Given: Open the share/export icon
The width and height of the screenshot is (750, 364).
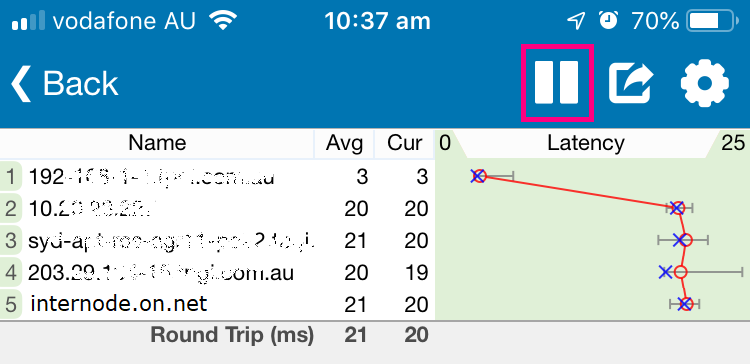Looking at the screenshot, I should tap(631, 84).
